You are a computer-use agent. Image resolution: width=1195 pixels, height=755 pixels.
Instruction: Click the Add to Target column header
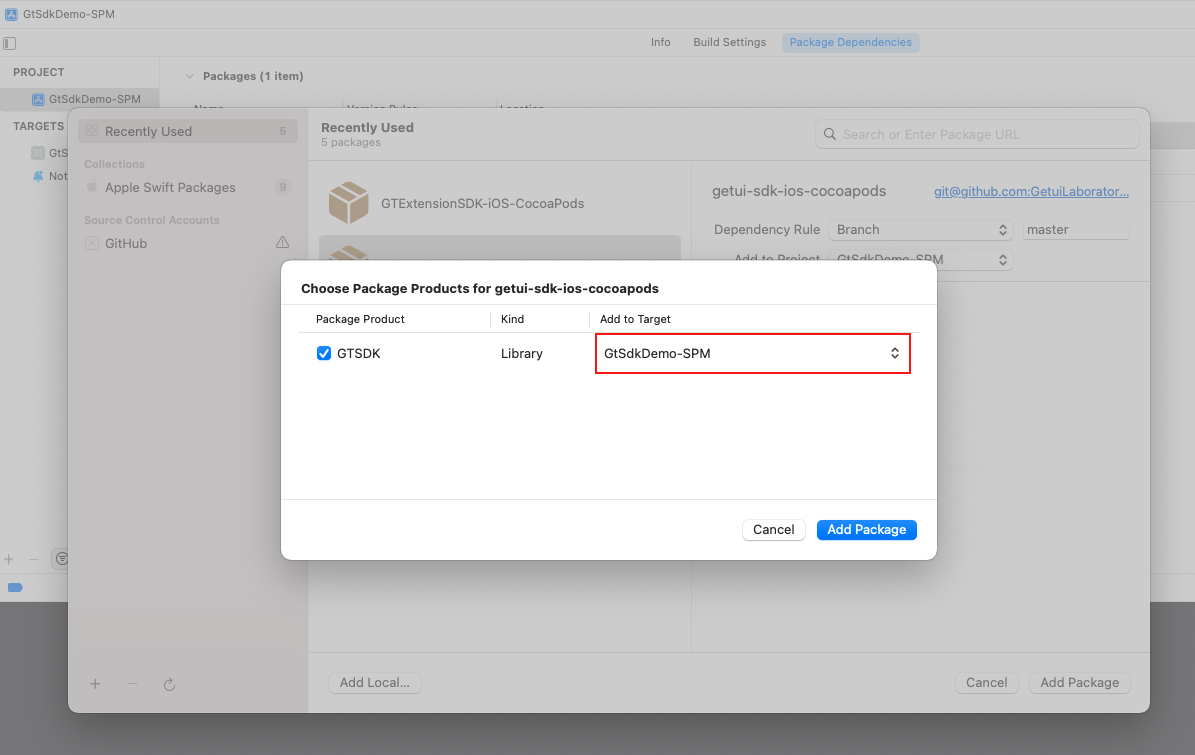click(635, 319)
